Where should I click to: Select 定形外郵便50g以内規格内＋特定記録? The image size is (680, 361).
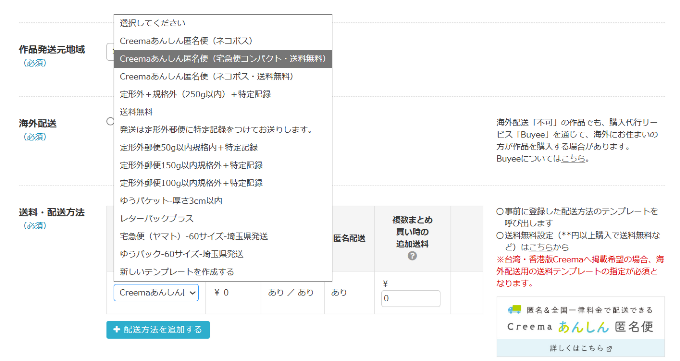[x=223, y=148]
